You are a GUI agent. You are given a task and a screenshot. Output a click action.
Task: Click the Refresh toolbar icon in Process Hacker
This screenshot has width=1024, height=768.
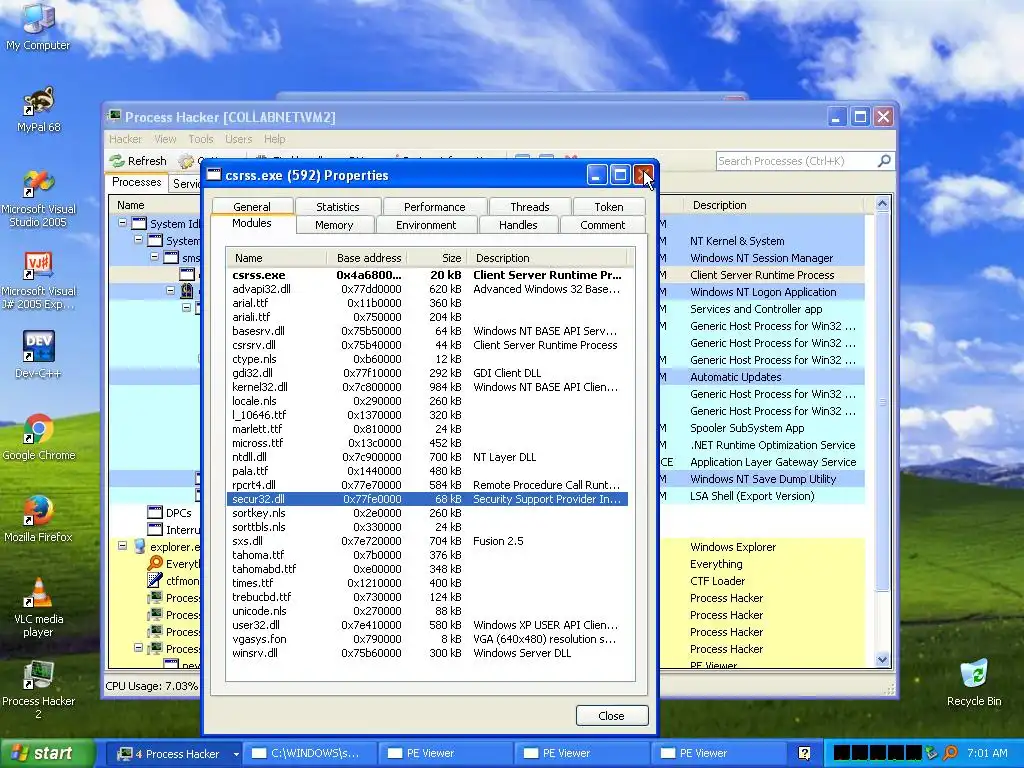(x=118, y=161)
